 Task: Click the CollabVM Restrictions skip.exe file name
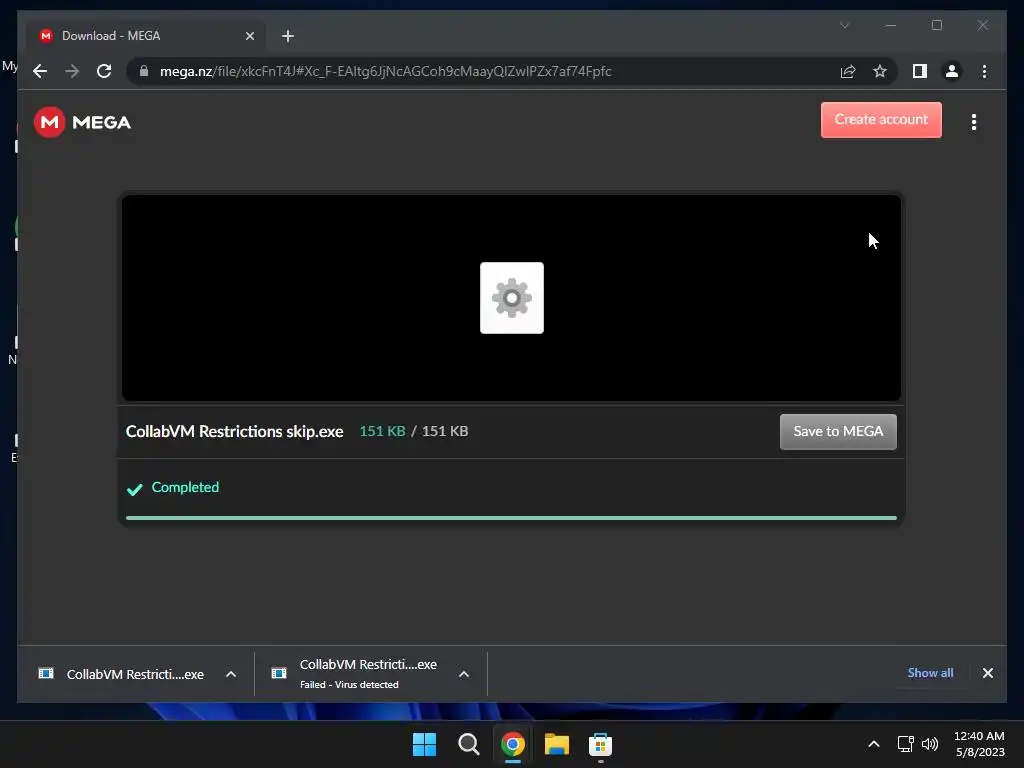pos(234,432)
